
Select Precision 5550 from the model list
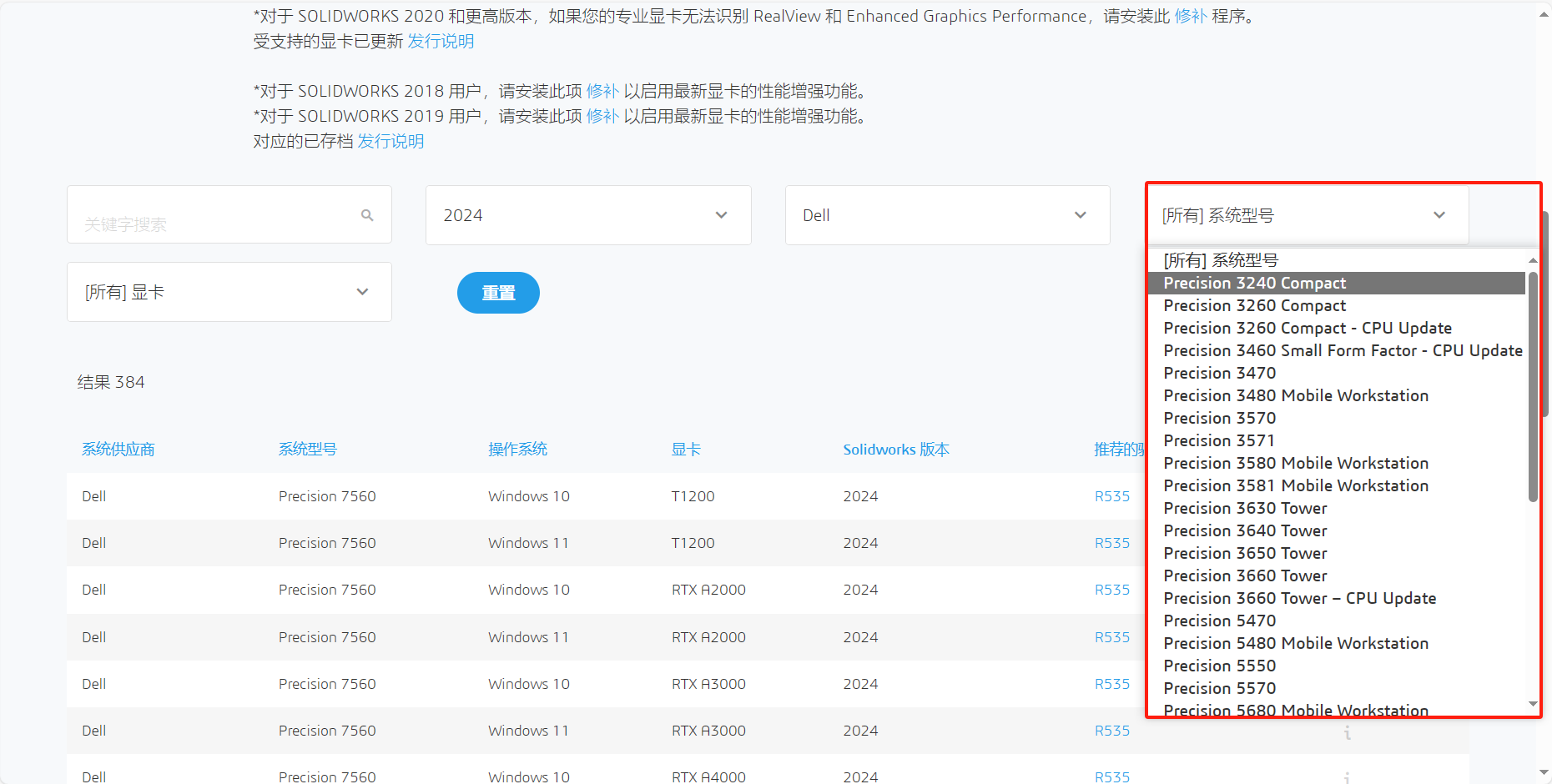pos(1219,666)
